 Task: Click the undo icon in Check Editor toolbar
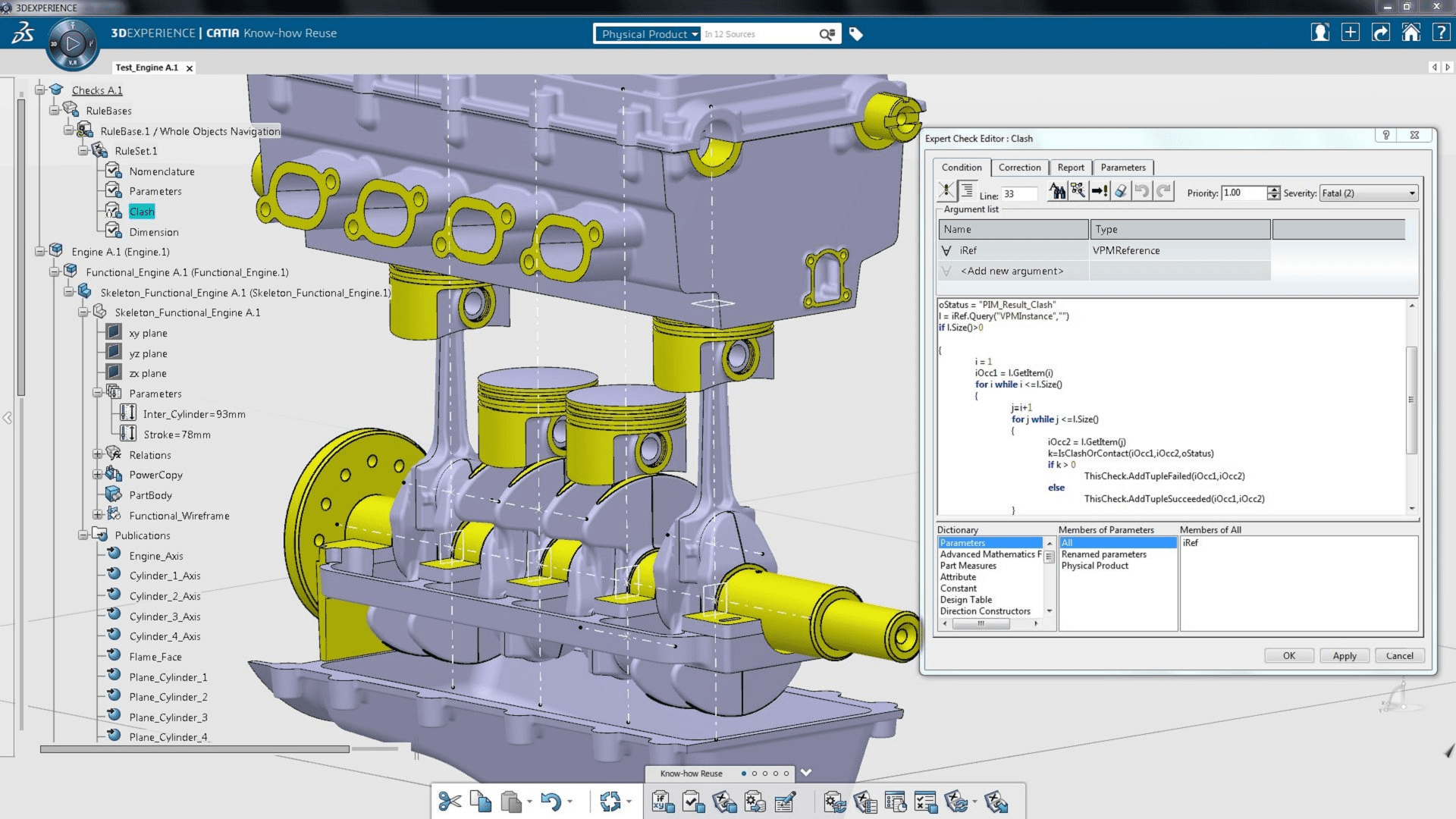point(1141,193)
